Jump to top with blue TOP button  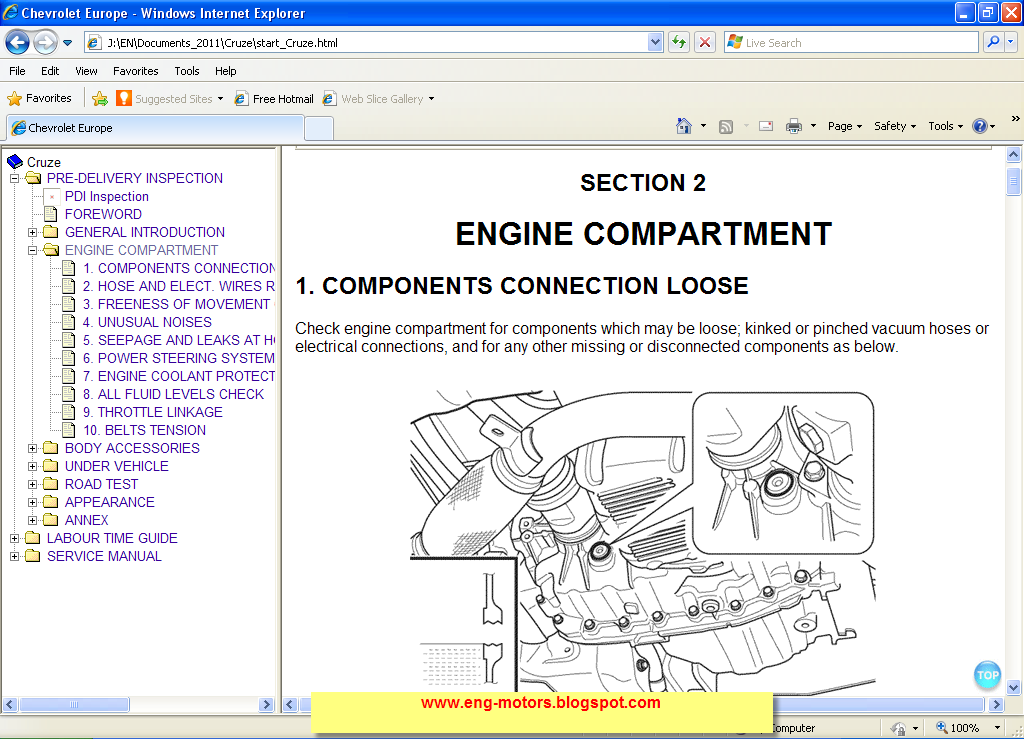[x=987, y=675]
